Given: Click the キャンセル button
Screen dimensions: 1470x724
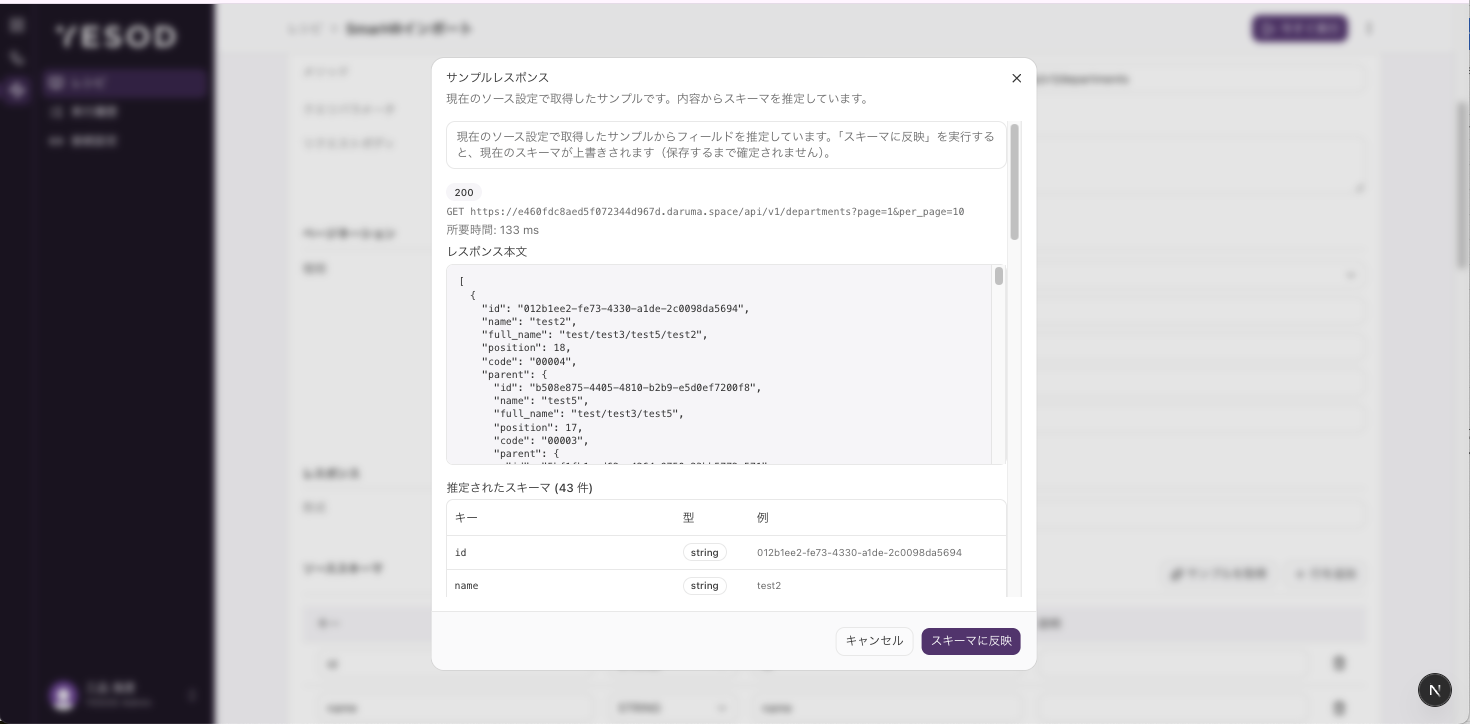Looking at the screenshot, I should [874, 641].
